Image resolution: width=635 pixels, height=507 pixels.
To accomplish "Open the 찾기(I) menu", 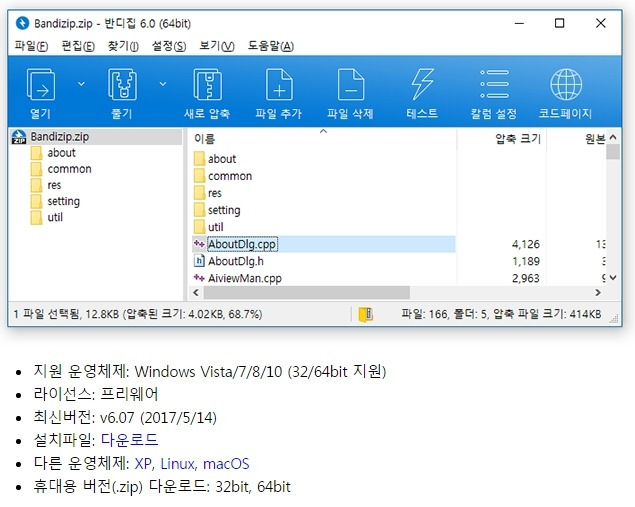I will (x=123, y=46).
